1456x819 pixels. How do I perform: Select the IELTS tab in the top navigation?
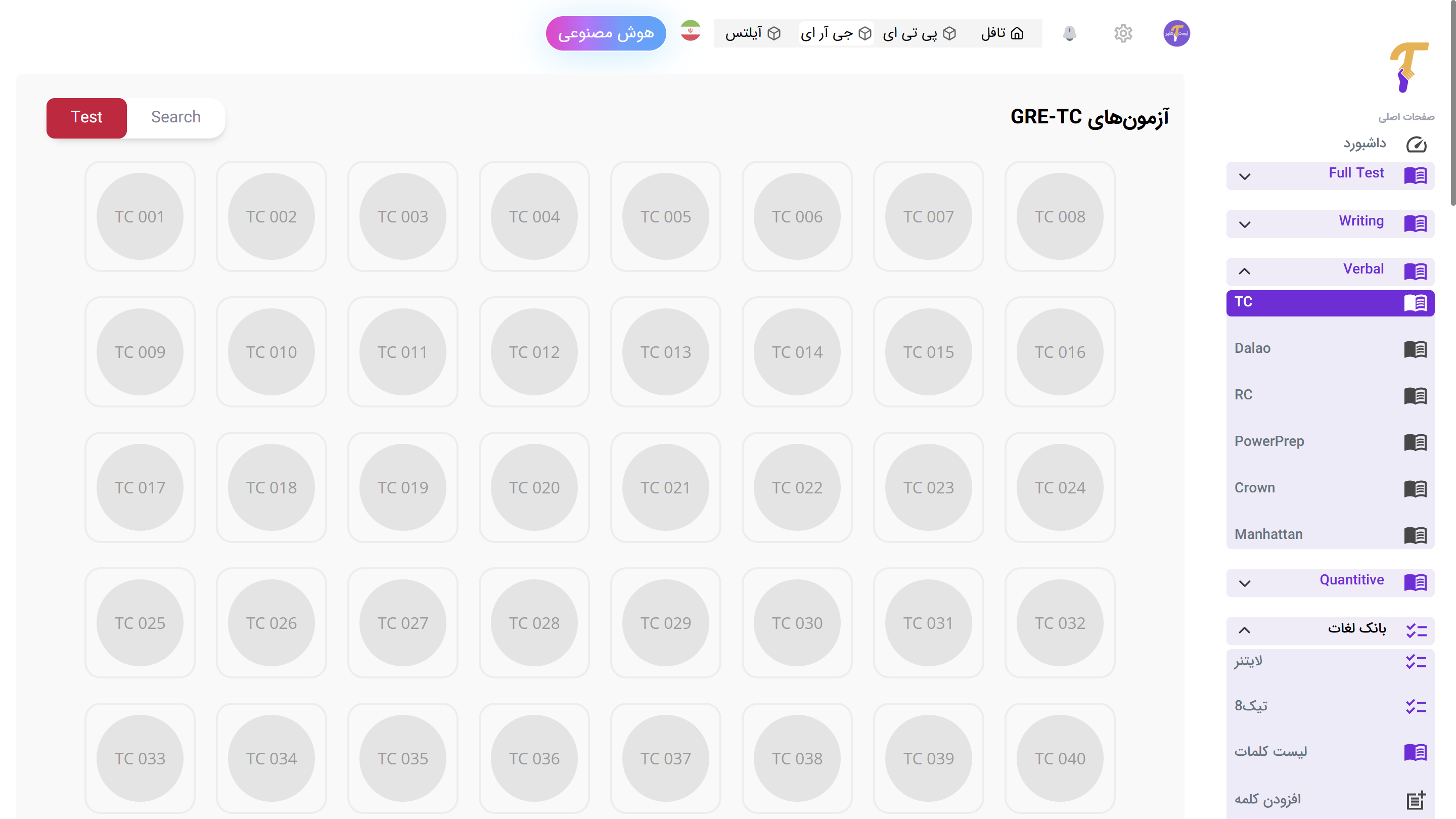[x=753, y=33]
